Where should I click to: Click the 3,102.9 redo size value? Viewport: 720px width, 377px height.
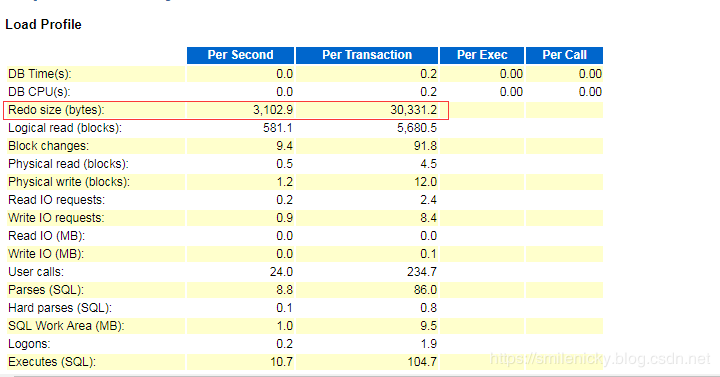(x=273, y=110)
